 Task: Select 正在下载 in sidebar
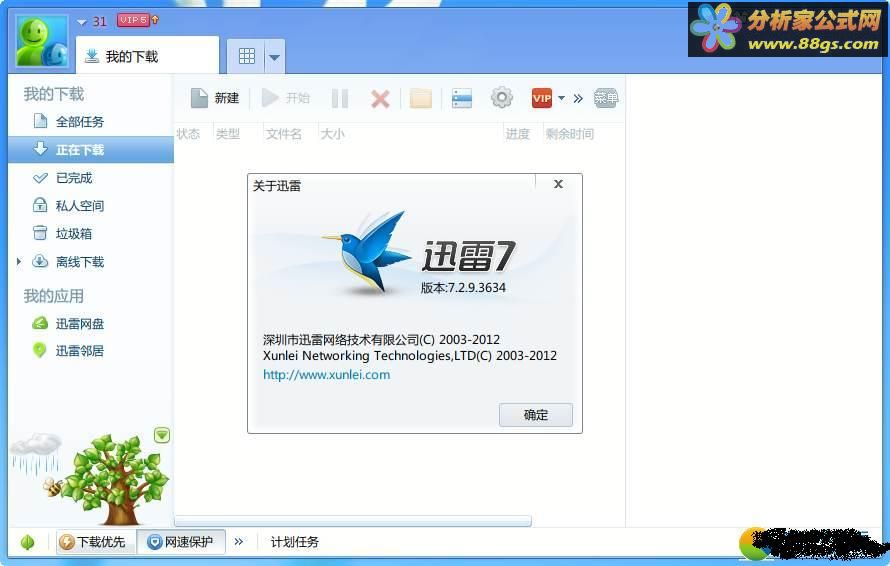pos(91,150)
